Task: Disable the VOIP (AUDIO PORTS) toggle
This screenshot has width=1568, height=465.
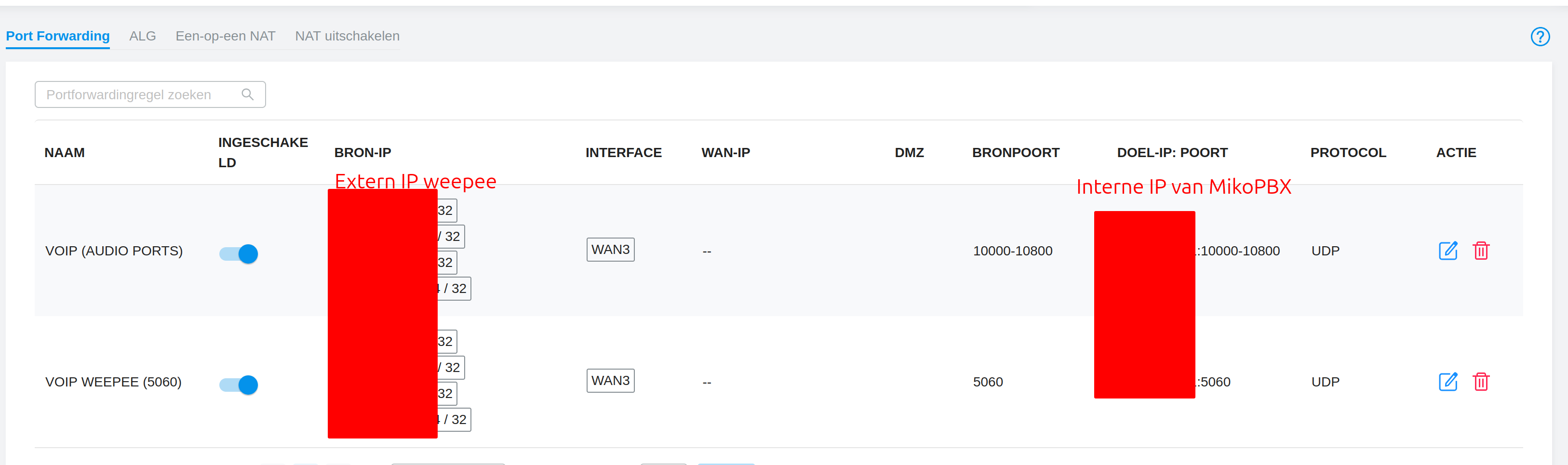Action: 239,254
